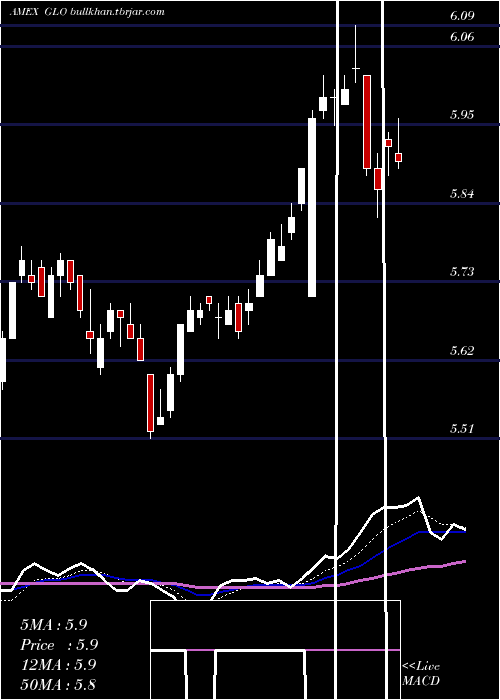Viewport: 500px width, 700px height.
Task: Click the 5.62 price level label
Action: coord(462,350)
